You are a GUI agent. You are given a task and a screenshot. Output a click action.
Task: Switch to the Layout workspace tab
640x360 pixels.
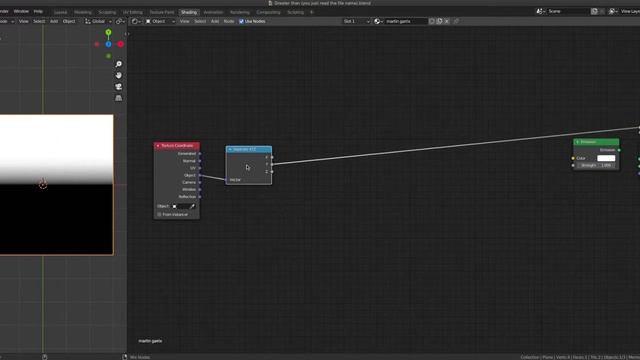coord(60,12)
